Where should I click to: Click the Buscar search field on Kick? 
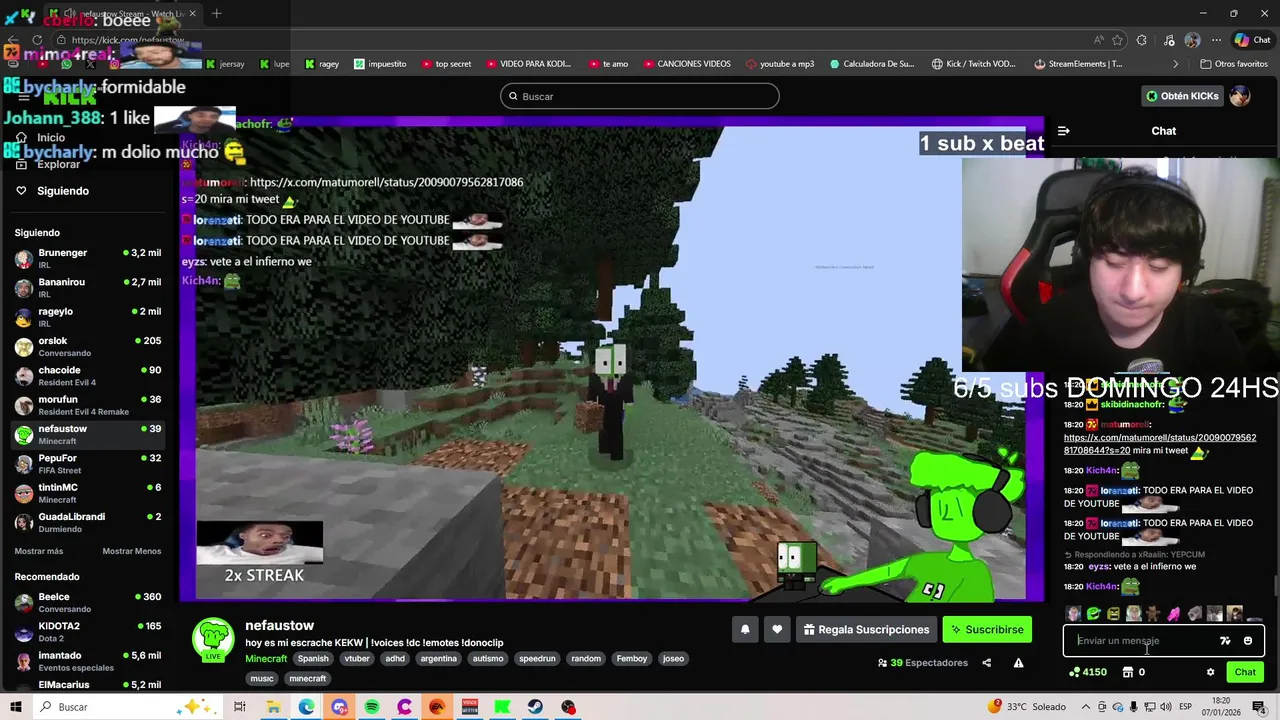tap(640, 96)
